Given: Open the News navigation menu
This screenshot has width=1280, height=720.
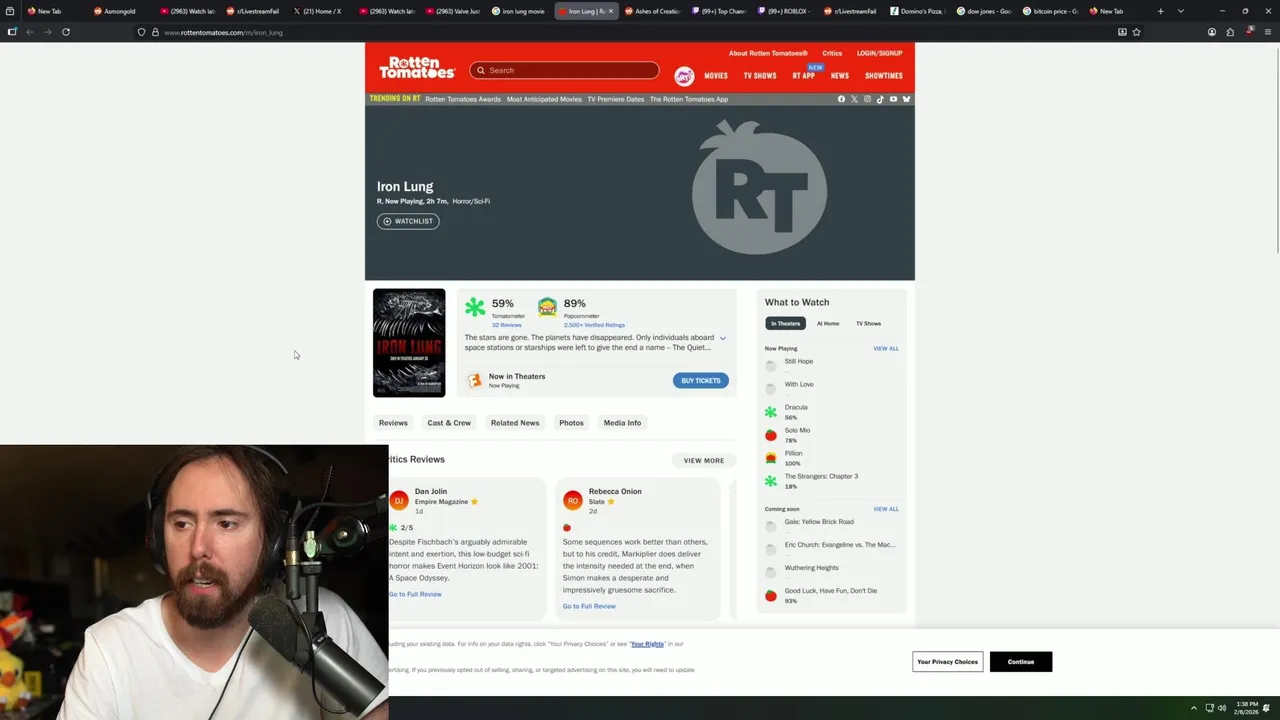Looking at the screenshot, I should 840,76.
